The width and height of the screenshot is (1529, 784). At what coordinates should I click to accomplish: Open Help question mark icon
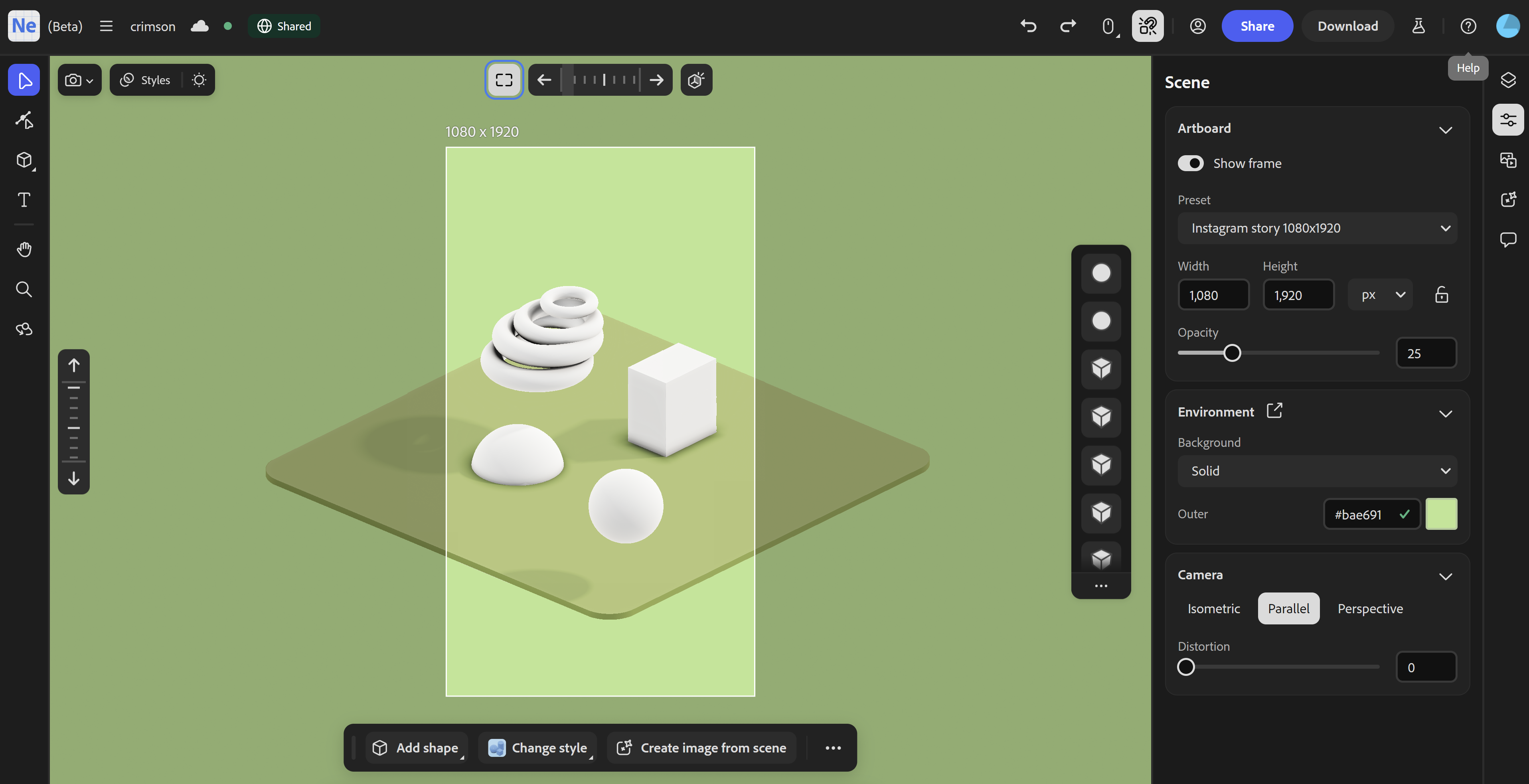(1468, 26)
